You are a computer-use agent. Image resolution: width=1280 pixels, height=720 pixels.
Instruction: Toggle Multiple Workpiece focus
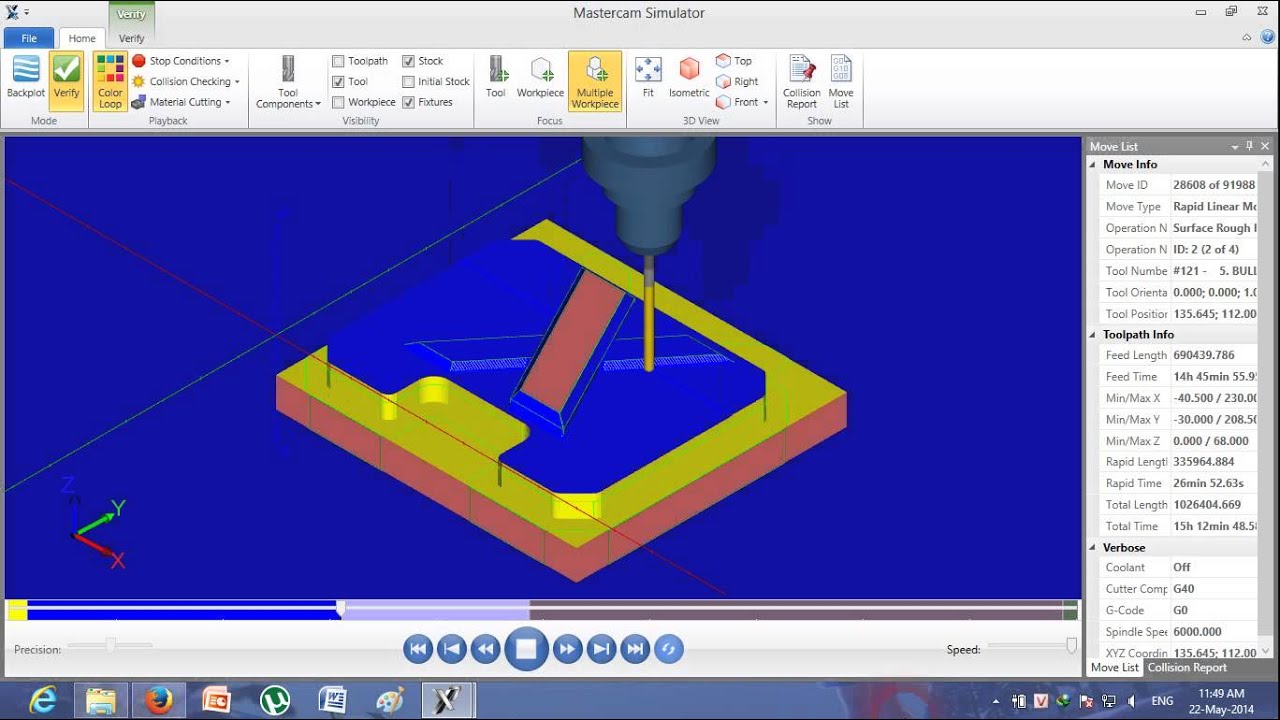(x=595, y=81)
